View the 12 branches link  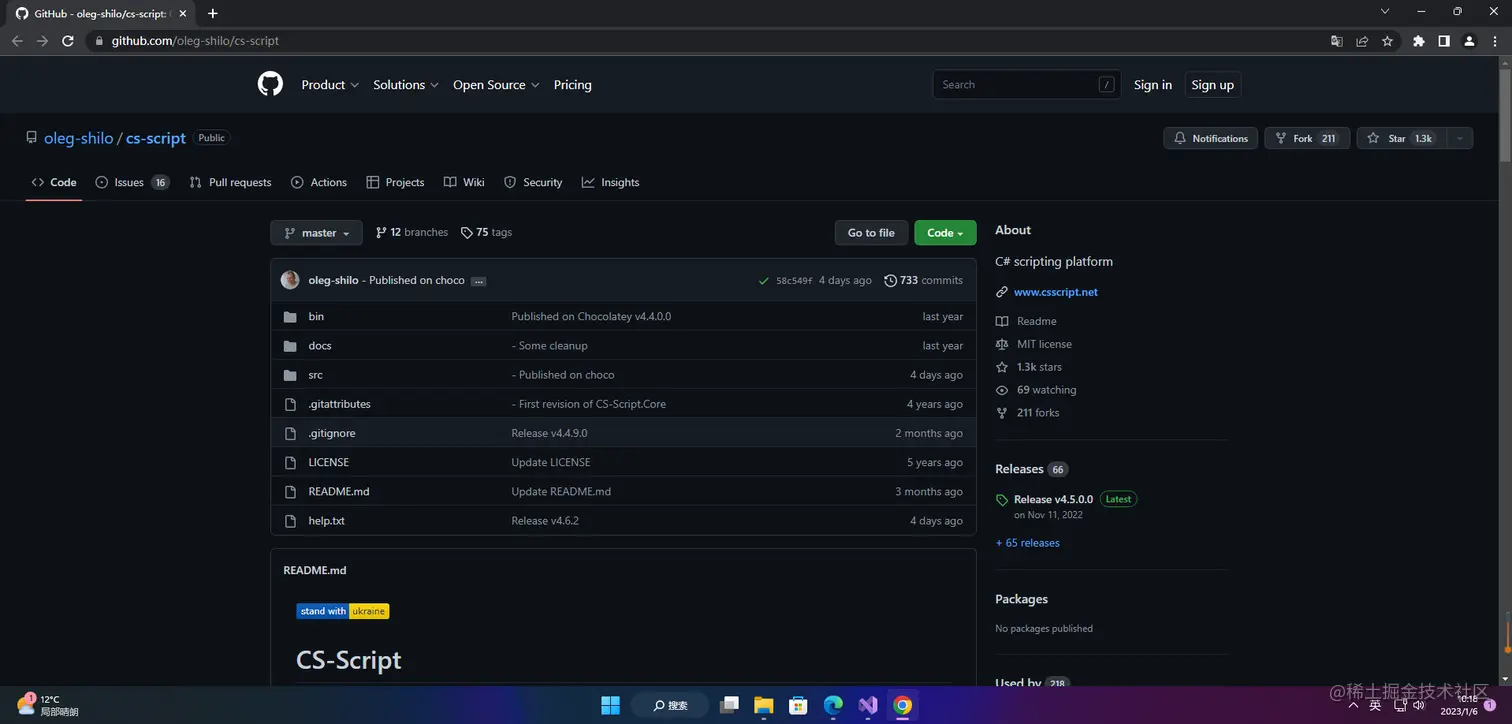click(412, 232)
